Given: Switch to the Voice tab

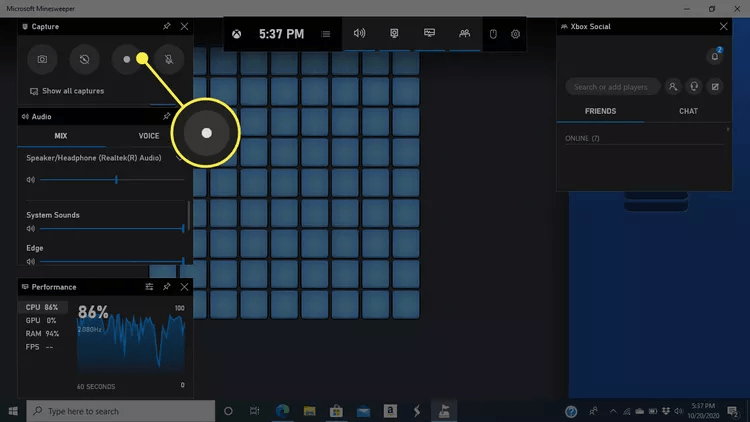Looking at the screenshot, I should (148, 136).
